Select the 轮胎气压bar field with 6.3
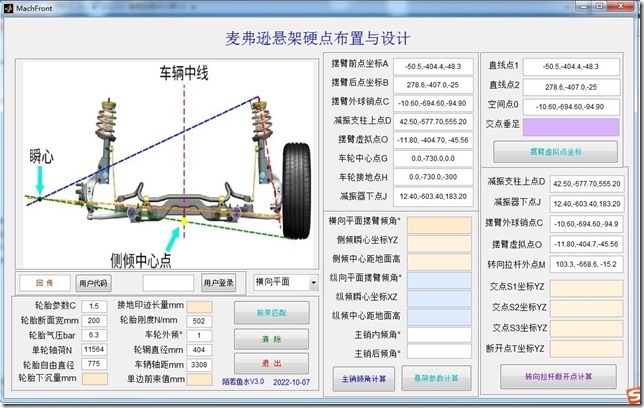 click(x=94, y=335)
